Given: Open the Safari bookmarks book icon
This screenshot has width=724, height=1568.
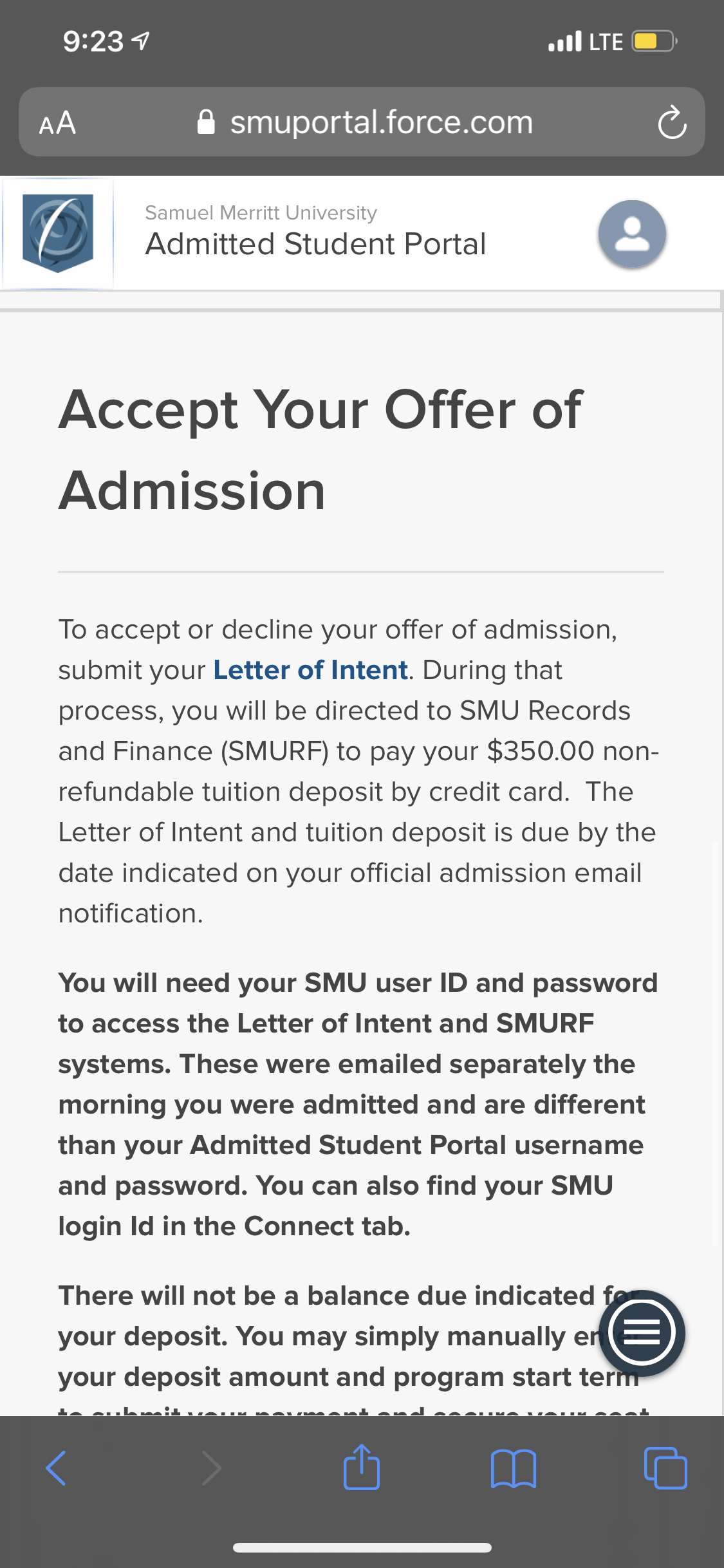Looking at the screenshot, I should point(513,1469).
